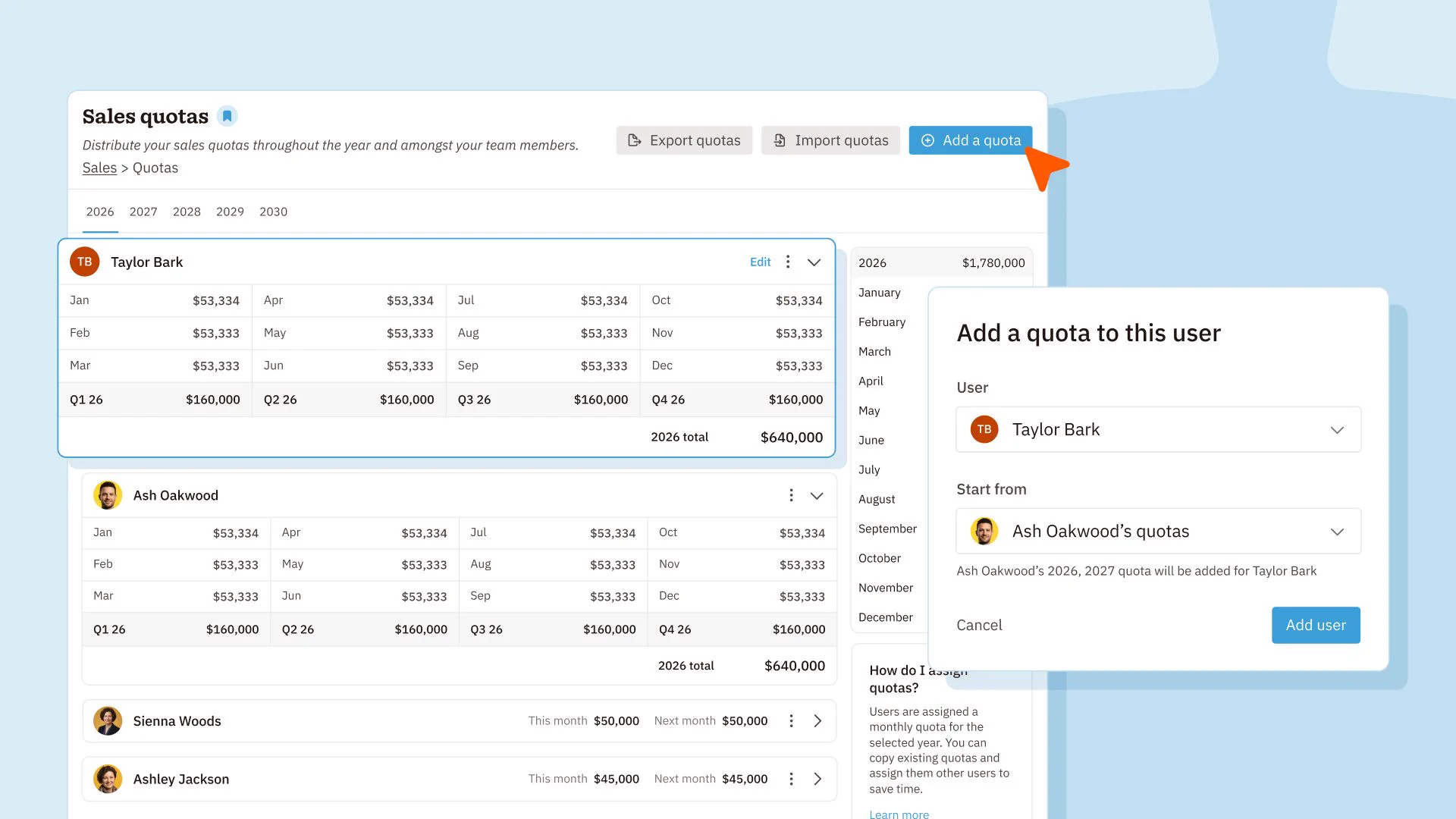Viewport: 1456px width, 819px height.
Task: Click Add a quota button
Action: (x=971, y=140)
